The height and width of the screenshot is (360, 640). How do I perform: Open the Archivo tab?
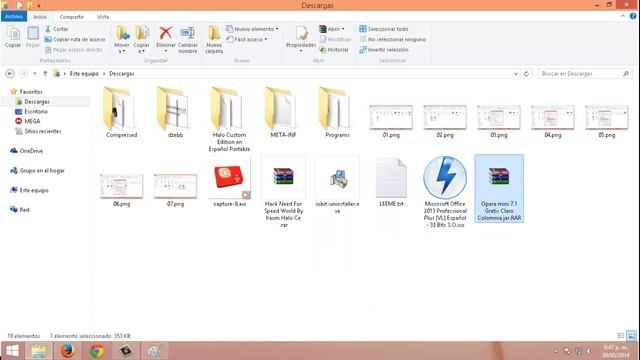14,17
